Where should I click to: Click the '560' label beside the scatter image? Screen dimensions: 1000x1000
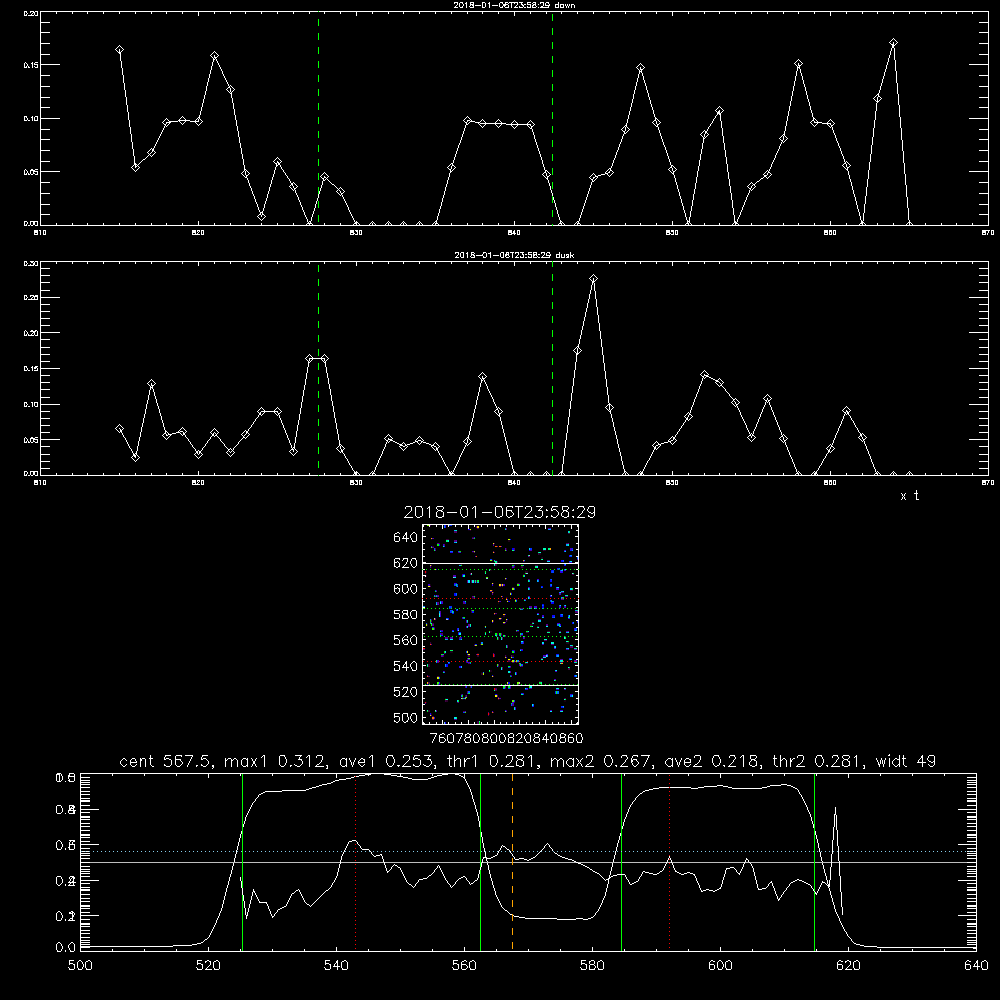click(x=406, y=640)
